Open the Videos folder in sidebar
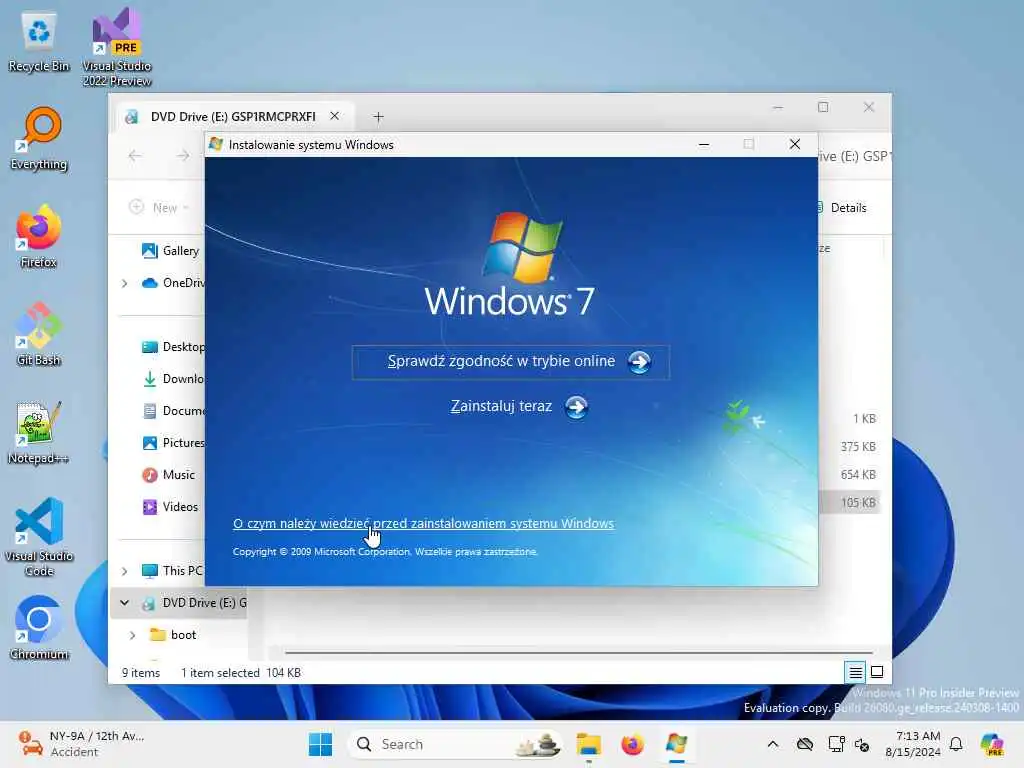Image resolution: width=1024 pixels, height=768 pixels. click(170, 507)
